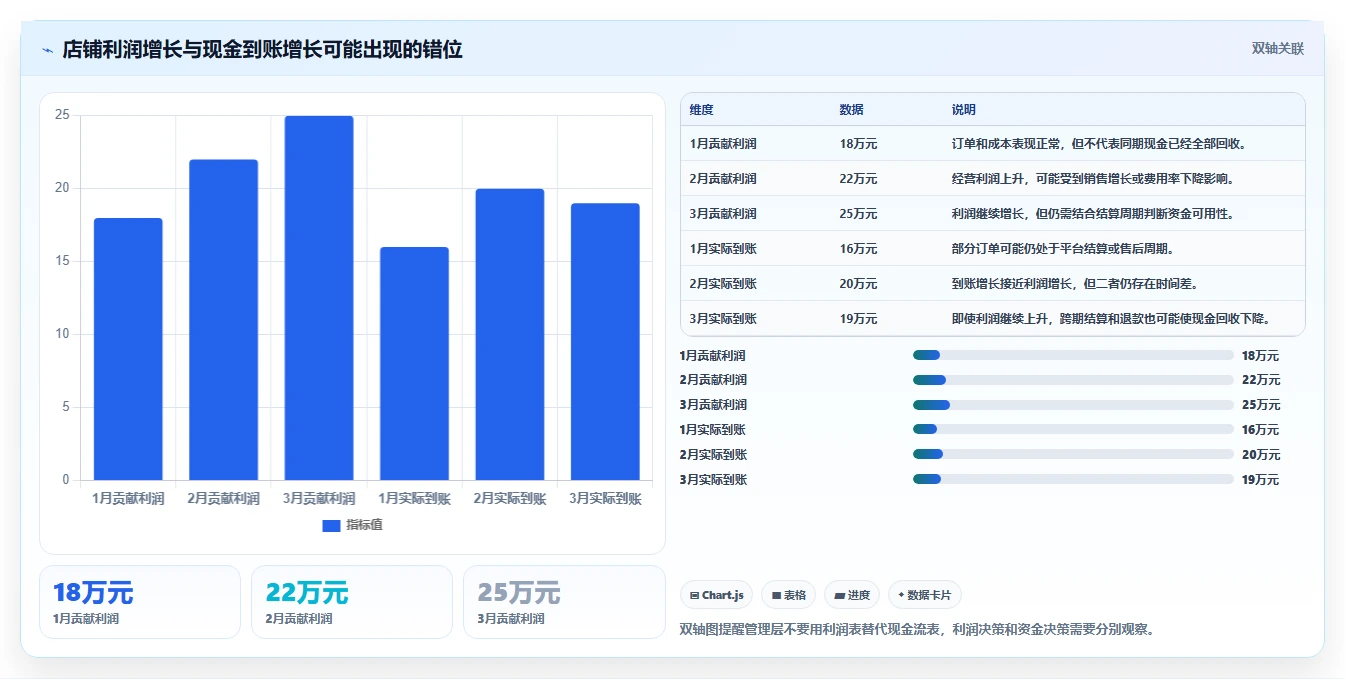
Task: Click the 19万元 cell in the table
Action: [858, 319]
